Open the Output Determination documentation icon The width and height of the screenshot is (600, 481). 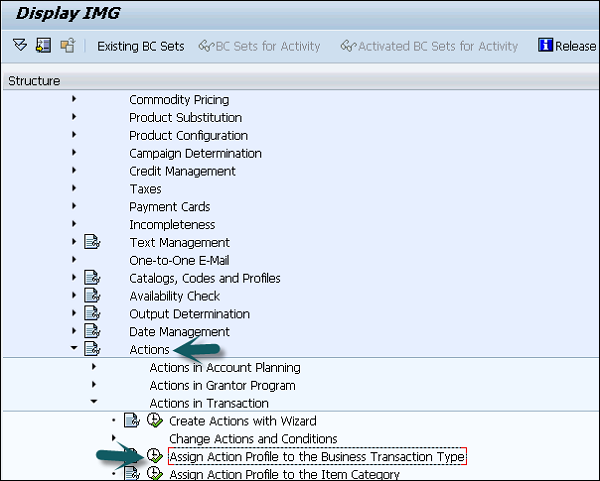coord(93,314)
